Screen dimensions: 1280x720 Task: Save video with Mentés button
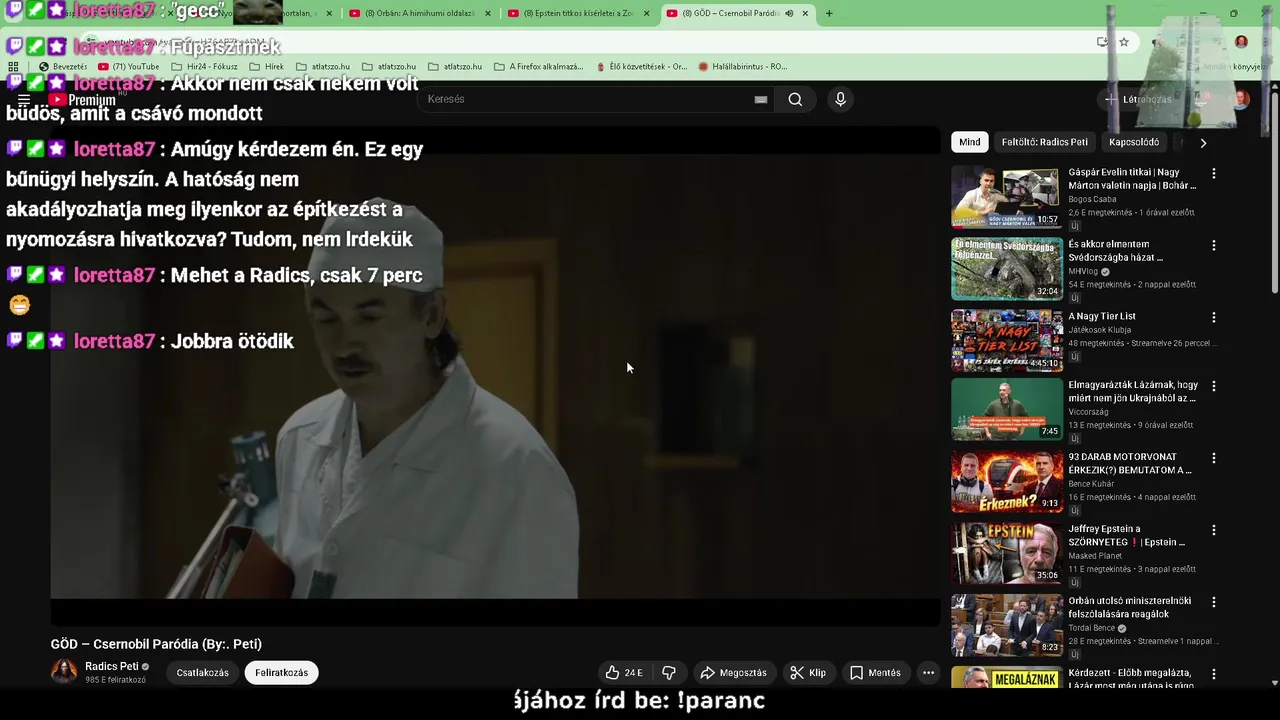pyautogui.click(x=875, y=673)
